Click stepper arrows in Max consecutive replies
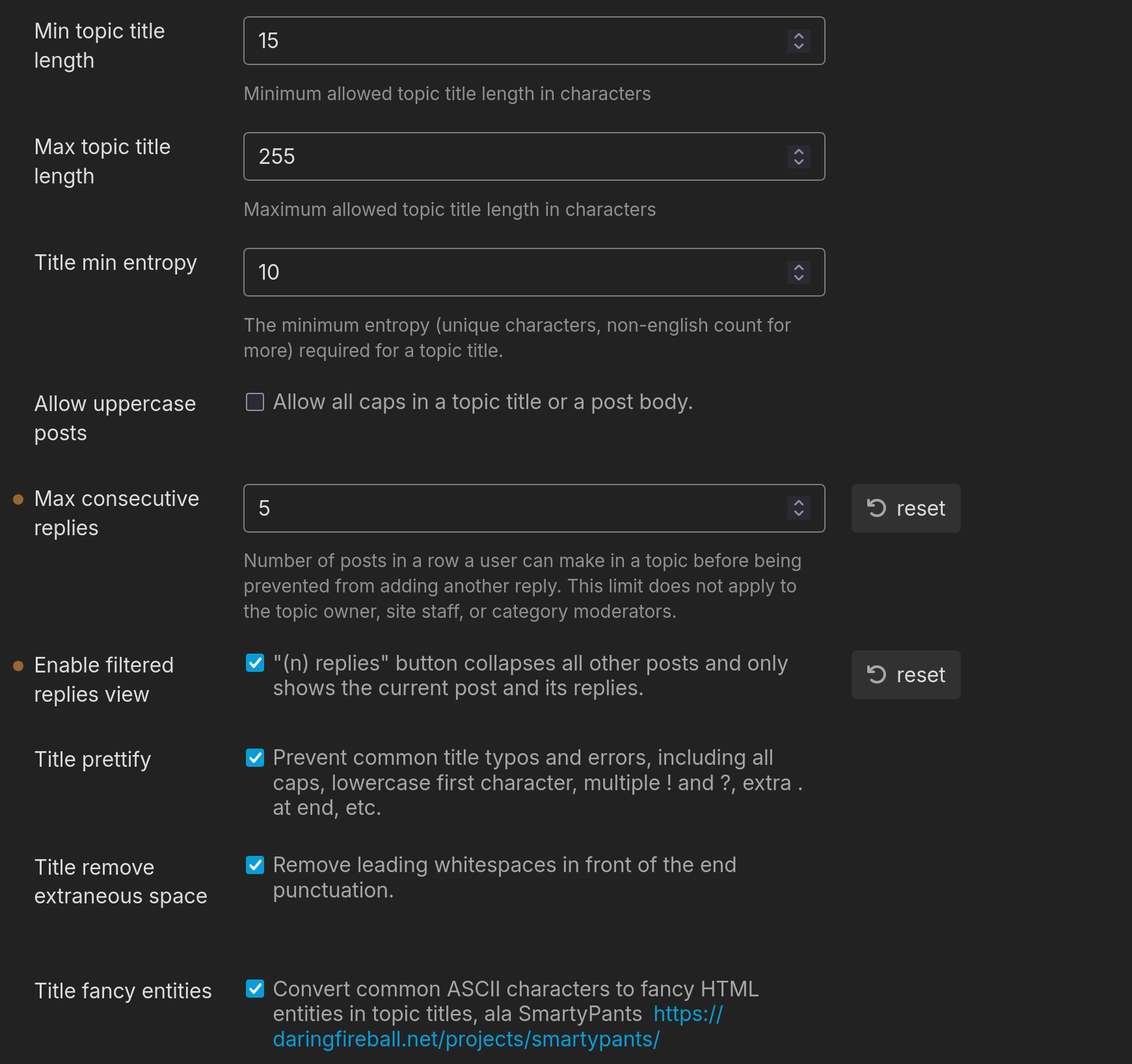 coord(798,509)
